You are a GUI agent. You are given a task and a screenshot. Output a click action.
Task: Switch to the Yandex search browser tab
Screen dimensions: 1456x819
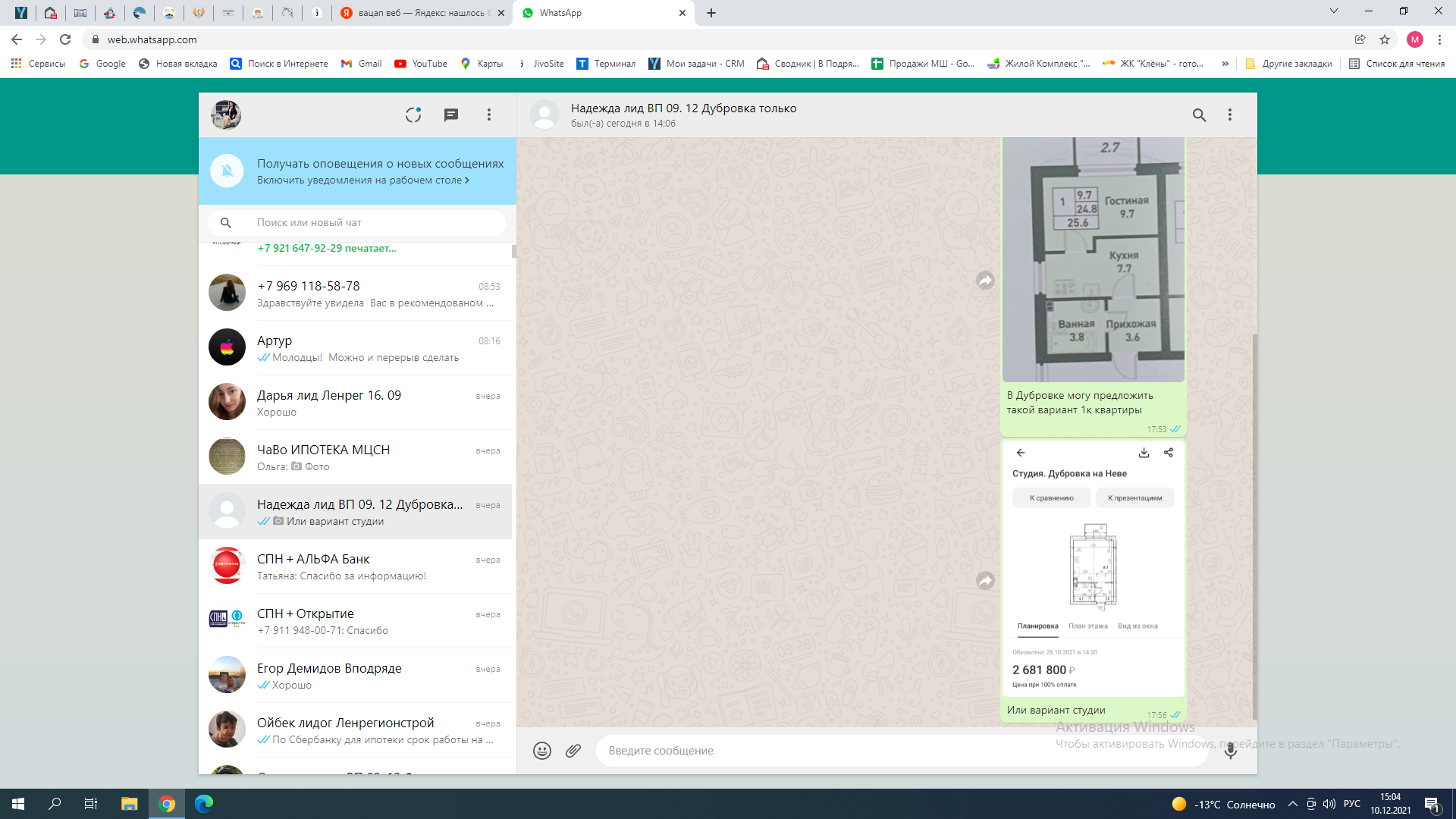[423, 13]
